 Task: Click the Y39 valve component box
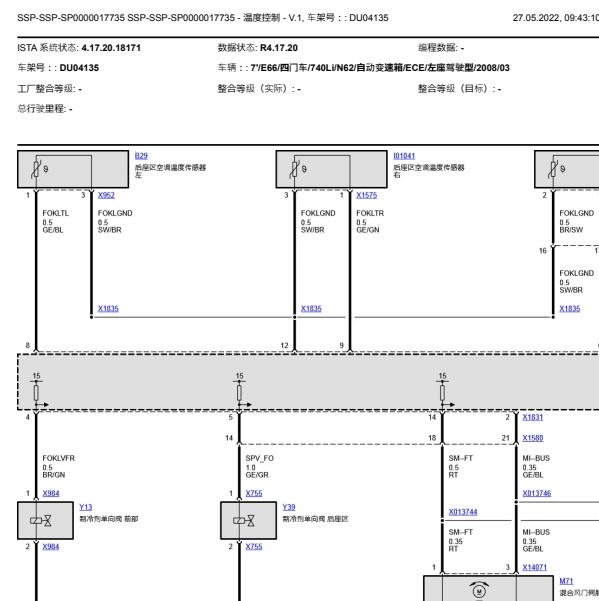click(x=248, y=521)
